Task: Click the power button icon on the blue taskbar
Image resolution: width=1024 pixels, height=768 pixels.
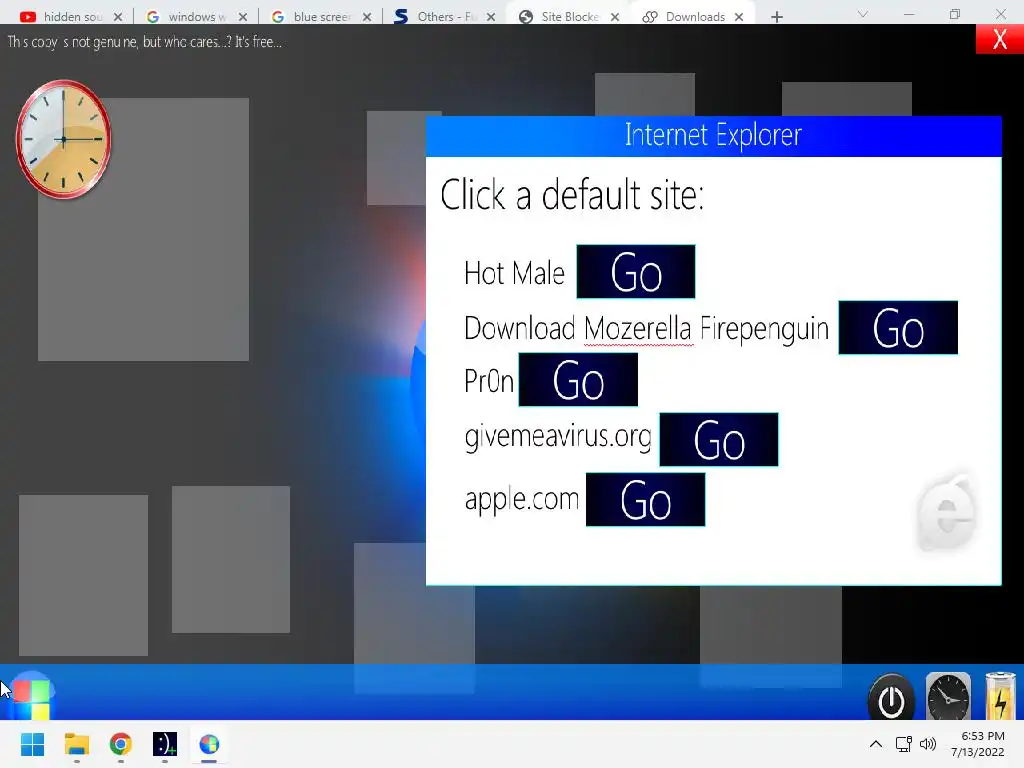Action: tap(891, 697)
